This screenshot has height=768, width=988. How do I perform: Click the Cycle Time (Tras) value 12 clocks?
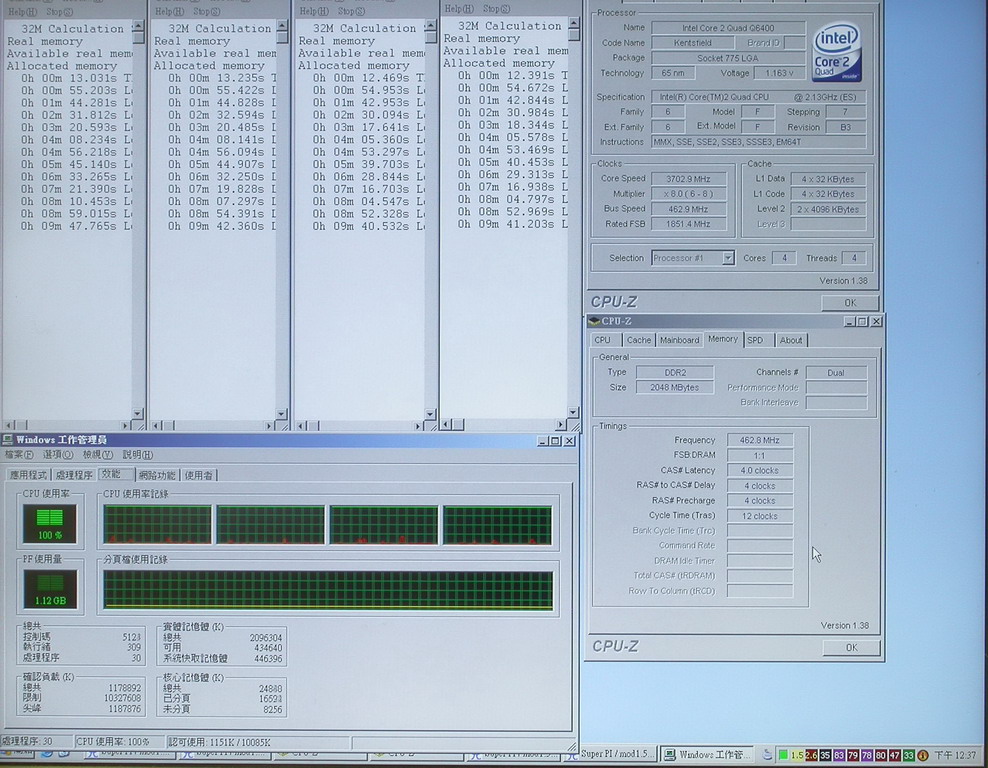point(759,516)
